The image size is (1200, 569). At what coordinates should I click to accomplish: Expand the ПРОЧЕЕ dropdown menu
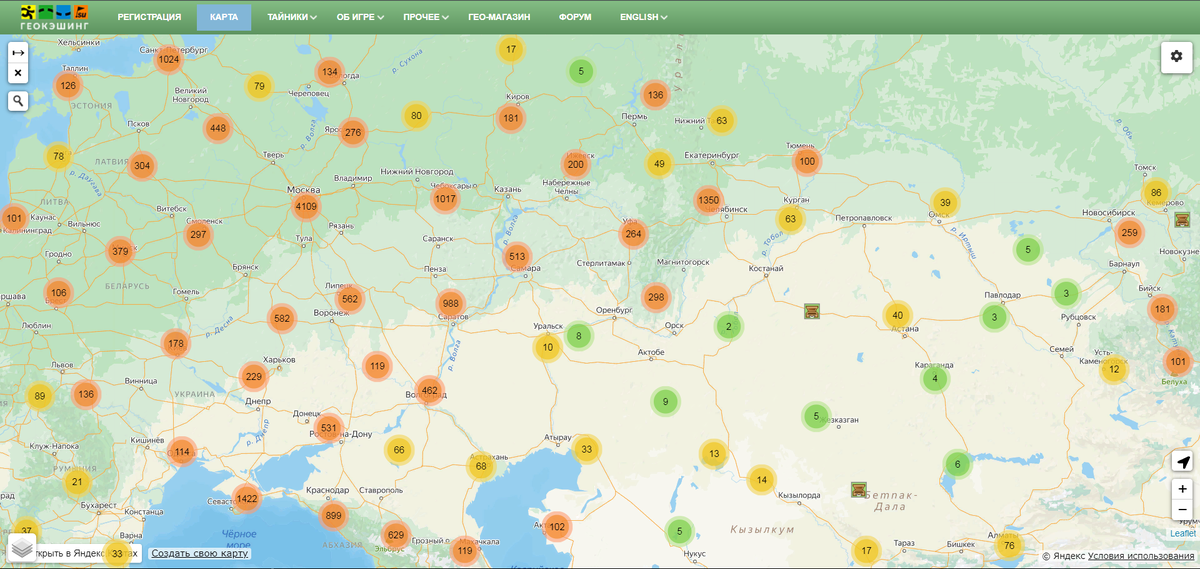tap(426, 17)
